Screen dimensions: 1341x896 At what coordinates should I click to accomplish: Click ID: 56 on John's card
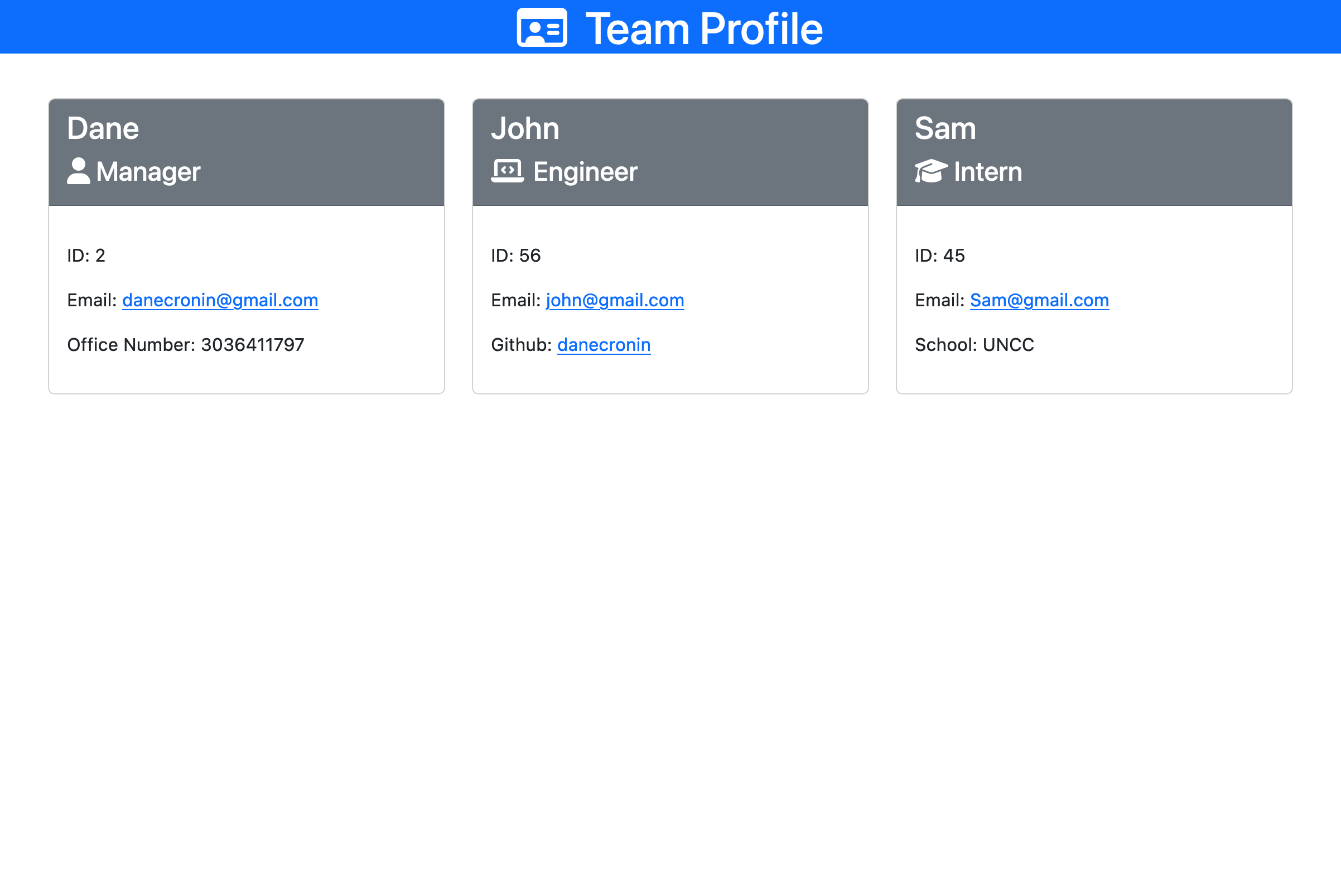[x=515, y=256]
